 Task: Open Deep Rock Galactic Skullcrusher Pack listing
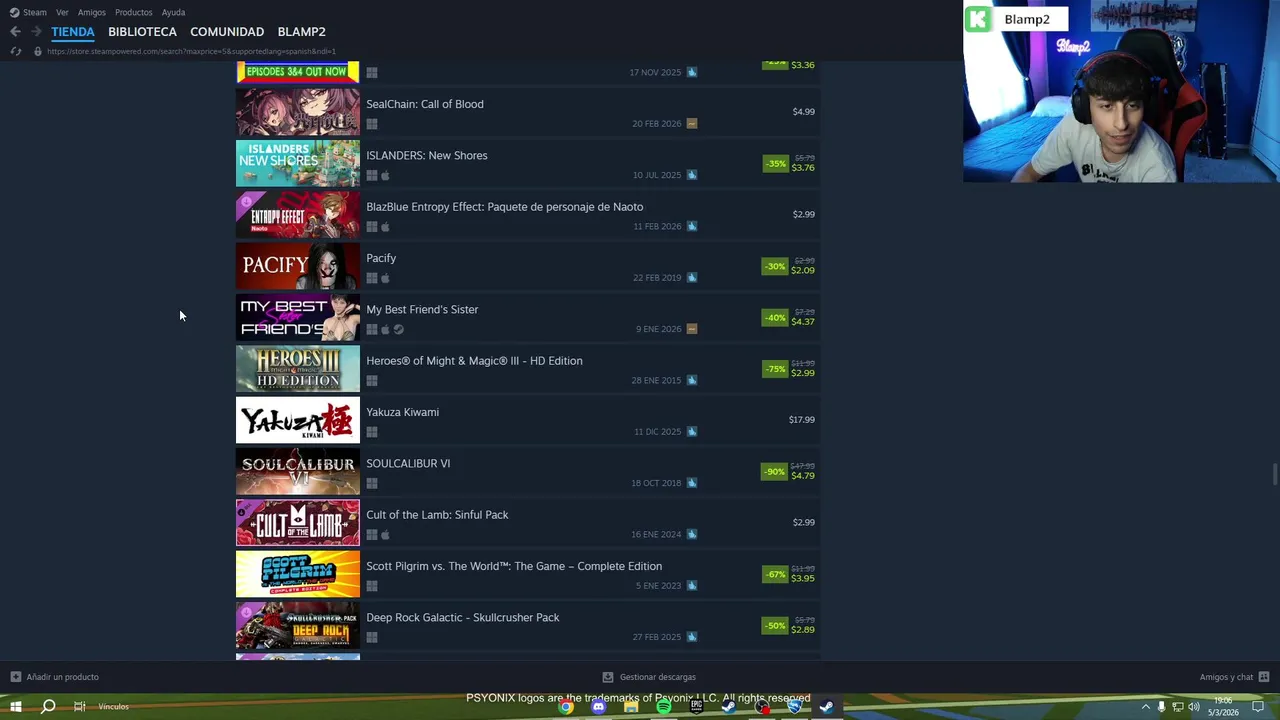tap(527, 625)
